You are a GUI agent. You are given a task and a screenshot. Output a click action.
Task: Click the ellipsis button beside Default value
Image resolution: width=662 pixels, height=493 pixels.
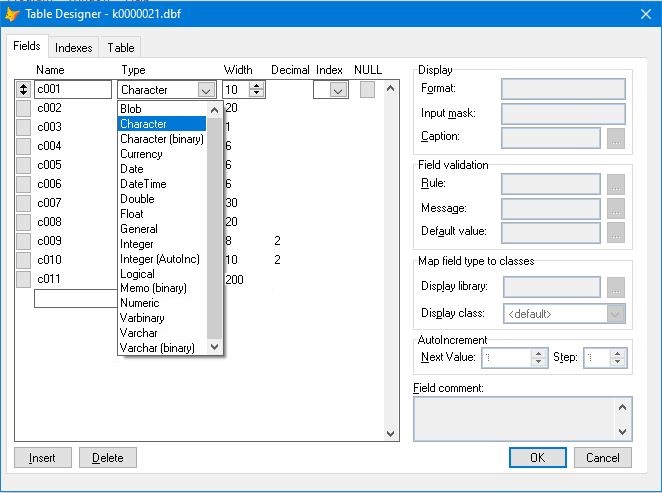[x=617, y=232]
